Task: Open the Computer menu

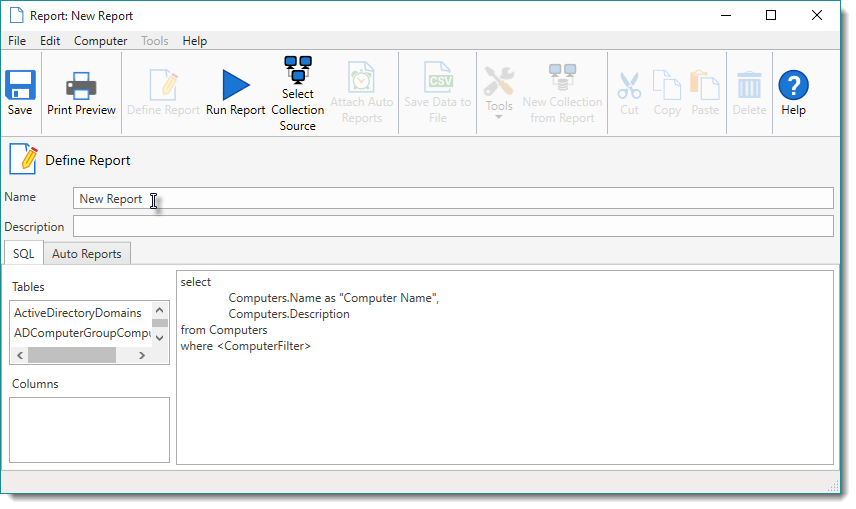Action: pyautogui.click(x=100, y=41)
